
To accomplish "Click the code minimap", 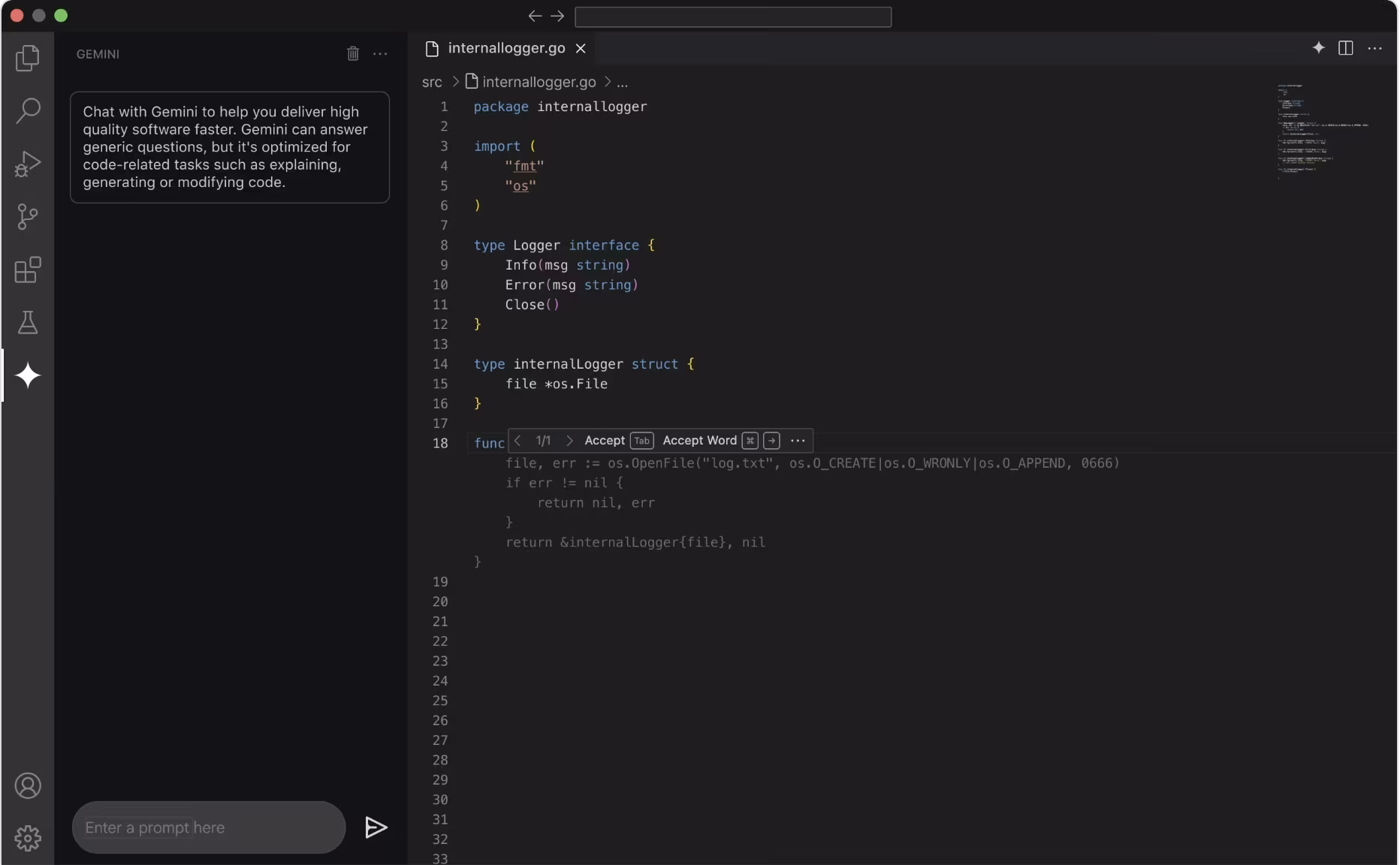I will (1323, 131).
